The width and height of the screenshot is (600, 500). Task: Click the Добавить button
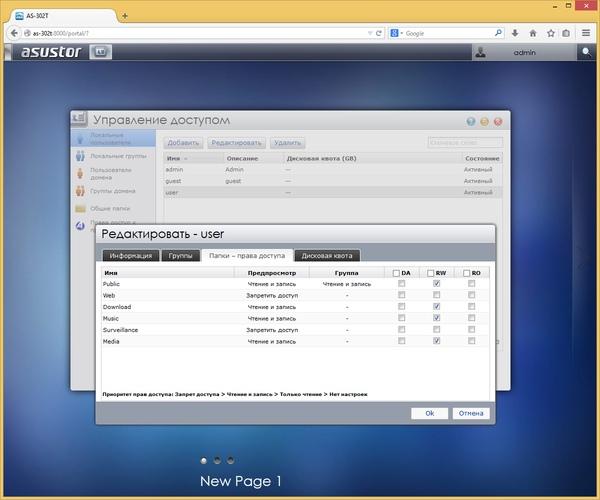[183, 143]
